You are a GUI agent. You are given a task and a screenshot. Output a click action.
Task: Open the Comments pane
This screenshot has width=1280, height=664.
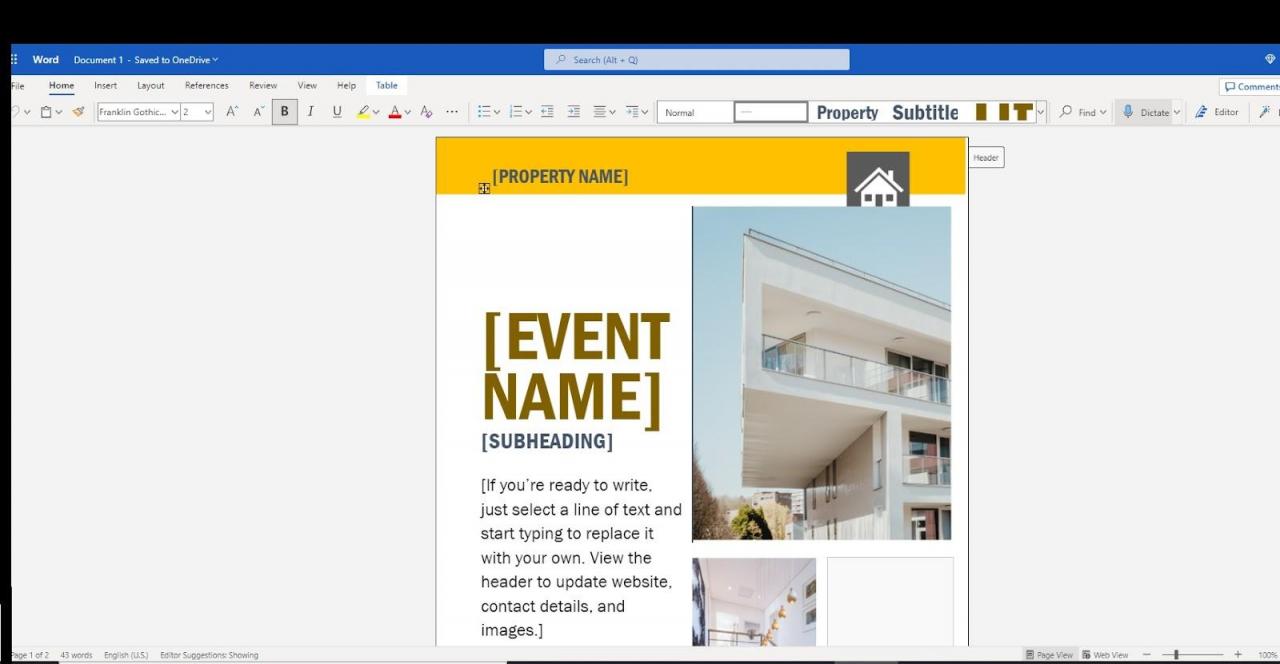click(1251, 86)
